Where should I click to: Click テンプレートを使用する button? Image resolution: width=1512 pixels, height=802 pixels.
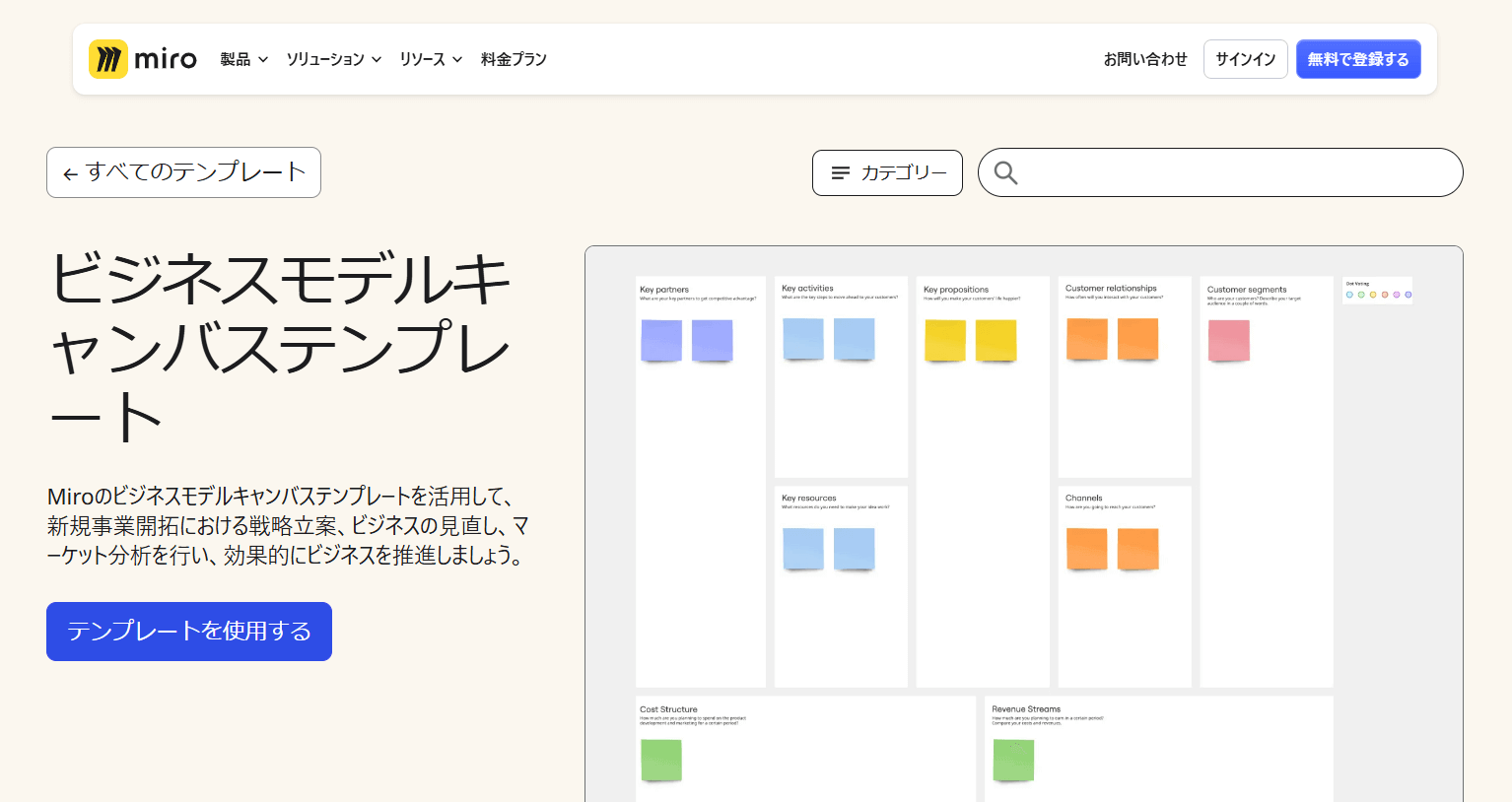pyautogui.click(x=189, y=632)
